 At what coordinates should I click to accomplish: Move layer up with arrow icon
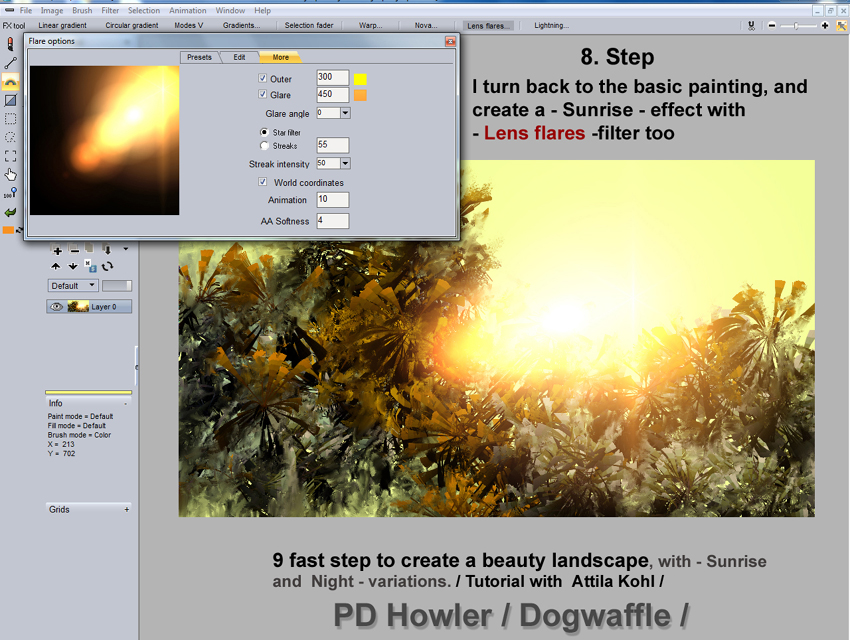(57, 266)
